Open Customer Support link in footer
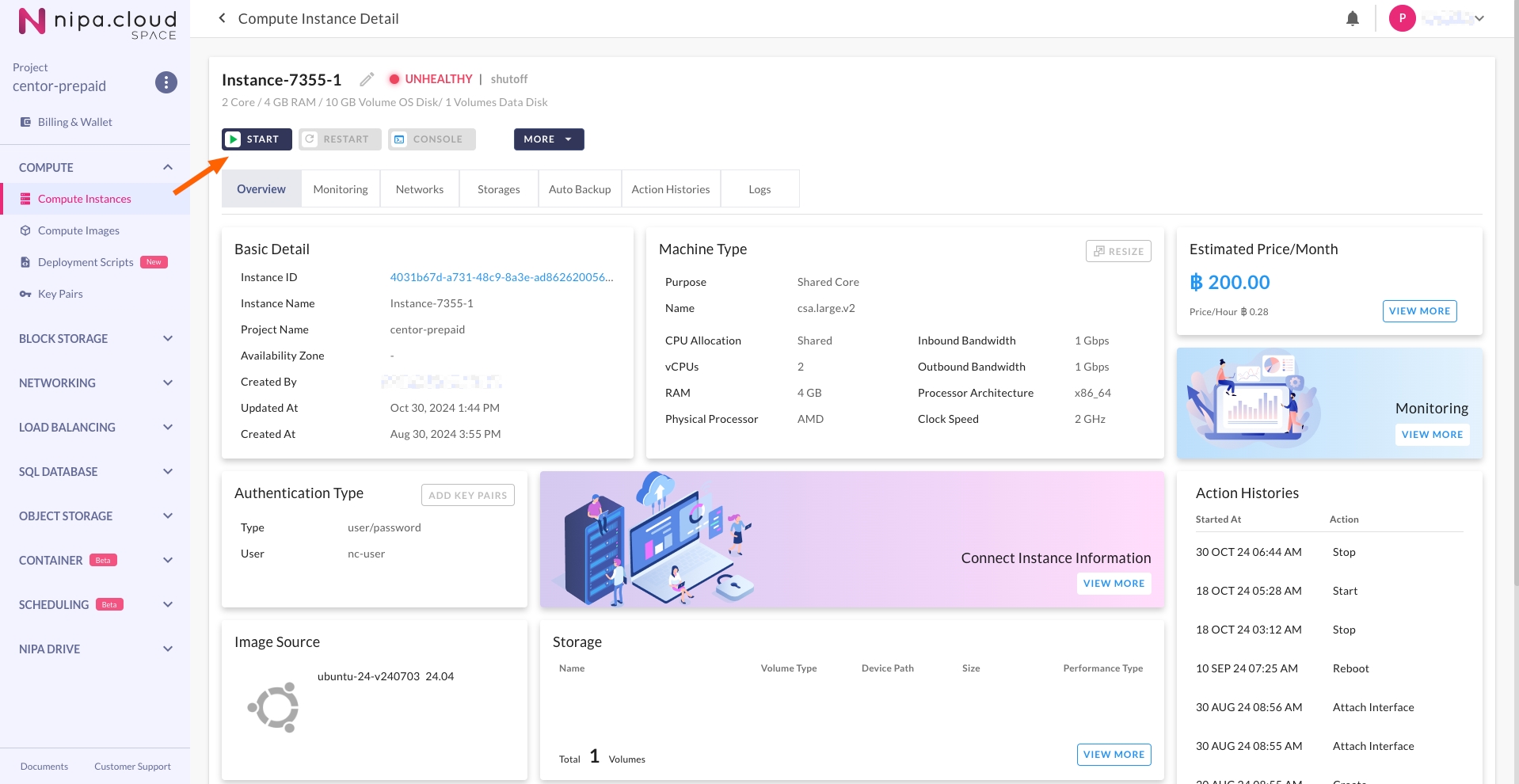Image resolution: width=1519 pixels, height=784 pixels. (x=132, y=767)
